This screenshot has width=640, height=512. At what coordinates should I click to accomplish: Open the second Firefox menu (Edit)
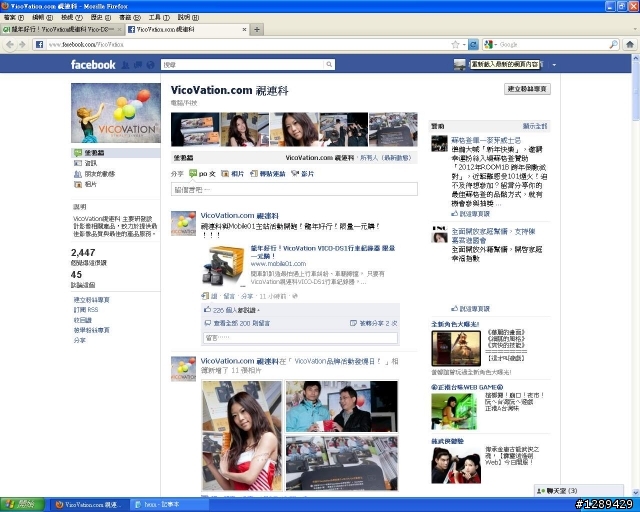(43, 18)
